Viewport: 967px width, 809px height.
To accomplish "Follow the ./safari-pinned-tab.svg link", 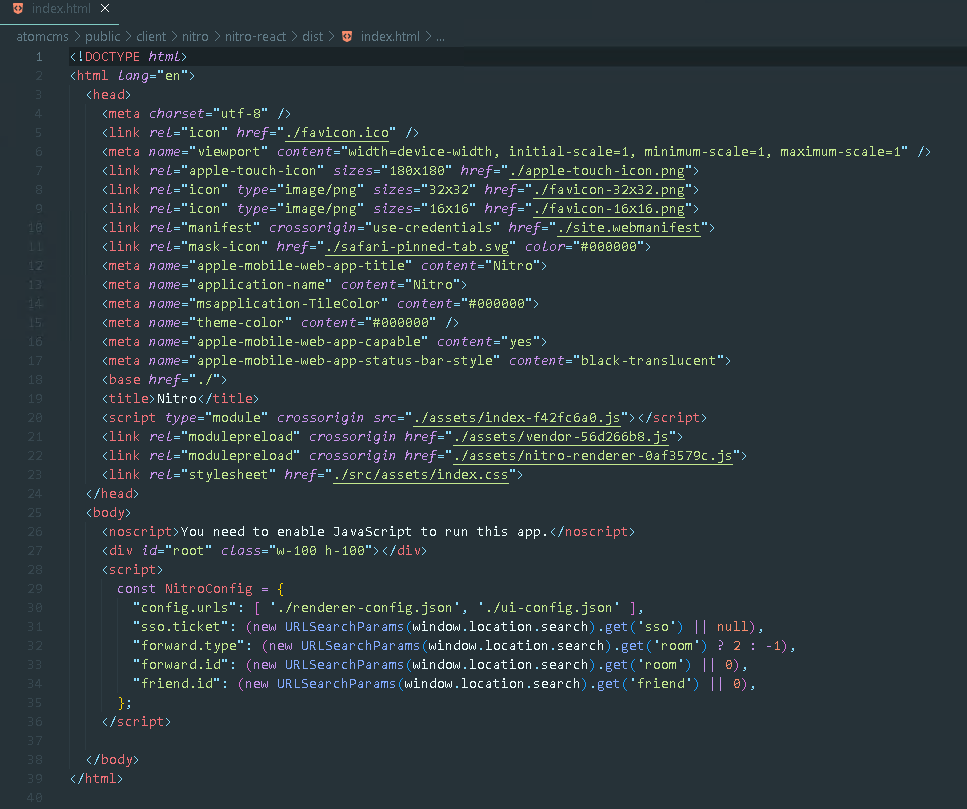I will pos(417,247).
